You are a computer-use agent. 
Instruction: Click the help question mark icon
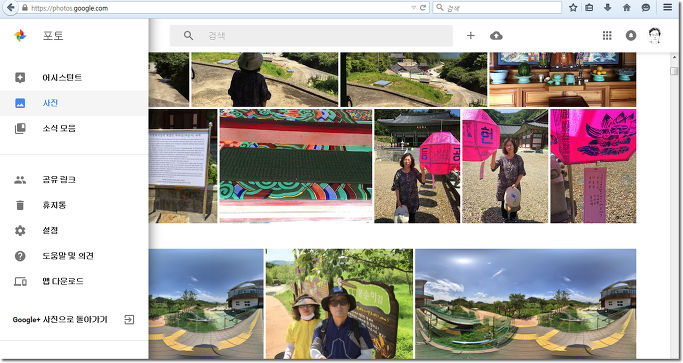click(x=20, y=256)
